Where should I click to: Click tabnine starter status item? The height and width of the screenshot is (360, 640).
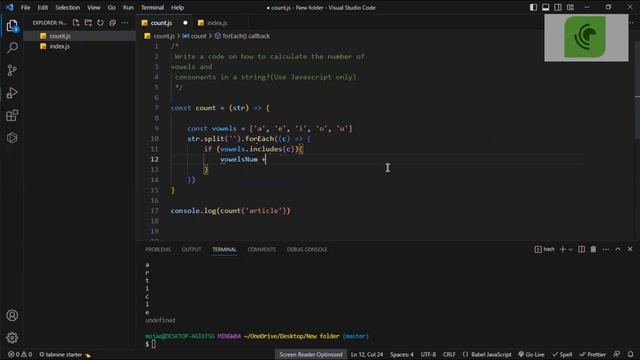(64, 354)
